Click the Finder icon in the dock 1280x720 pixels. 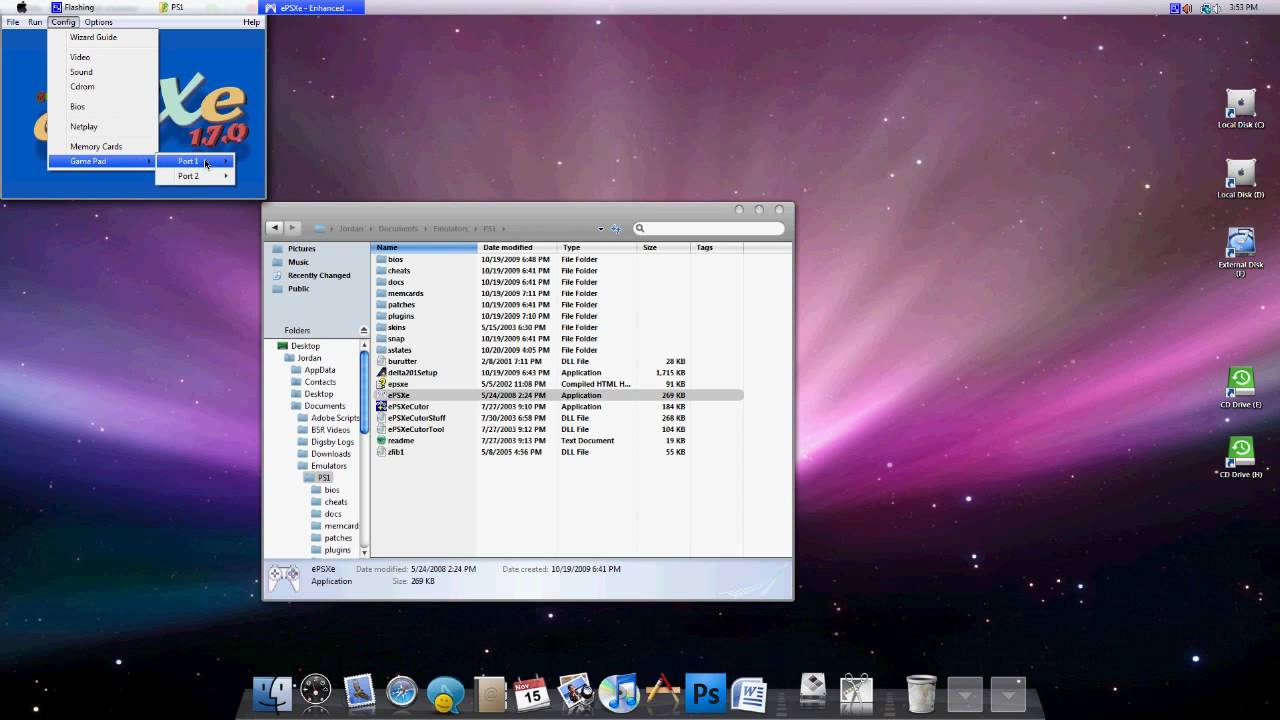(x=272, y=693)
